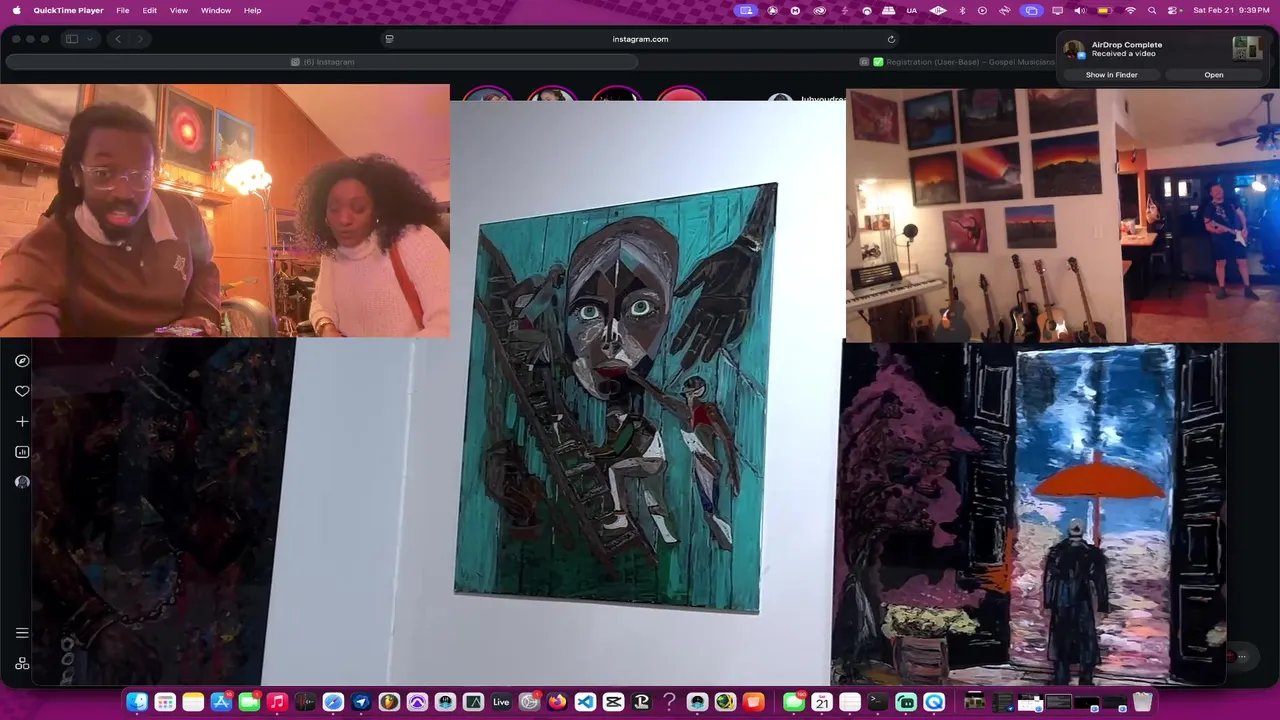The width and height of the screenshot is (1280, 720).
Task: Click the date and time in menu bar
Action: click(x=1231, y=10)
